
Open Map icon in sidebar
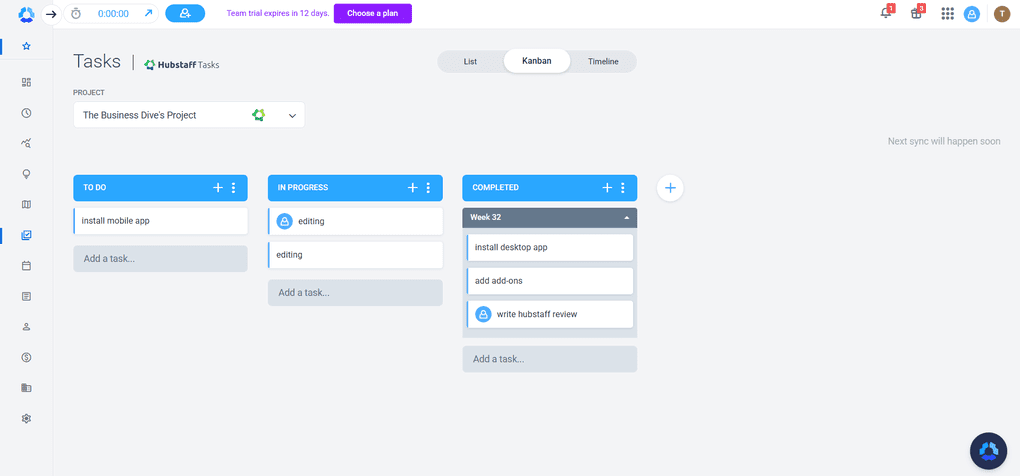tap(27, 205)
